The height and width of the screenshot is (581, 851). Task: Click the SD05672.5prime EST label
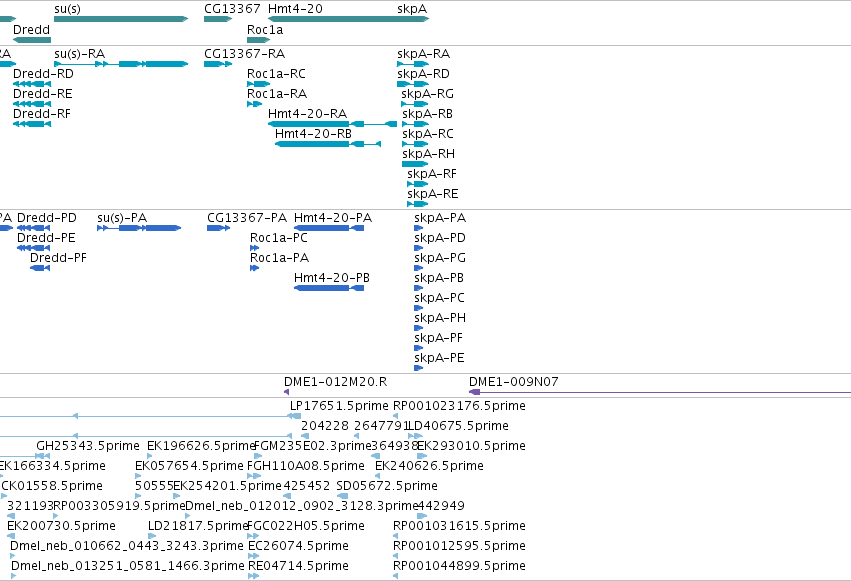pyautogui.click(x=387, y=486)
